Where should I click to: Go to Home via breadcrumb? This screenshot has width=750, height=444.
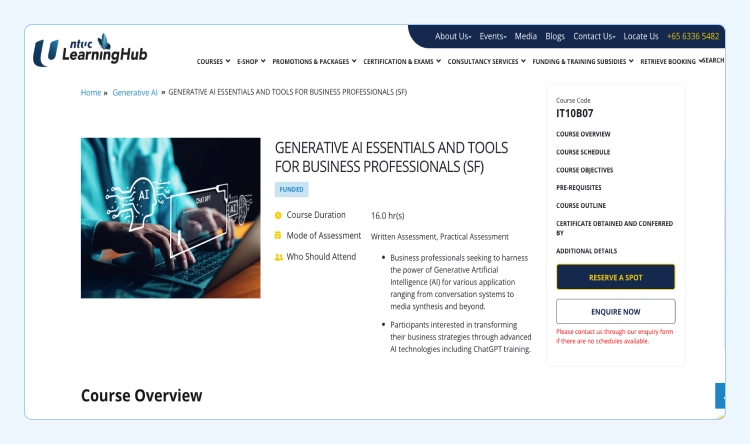(x=91, y=92)
